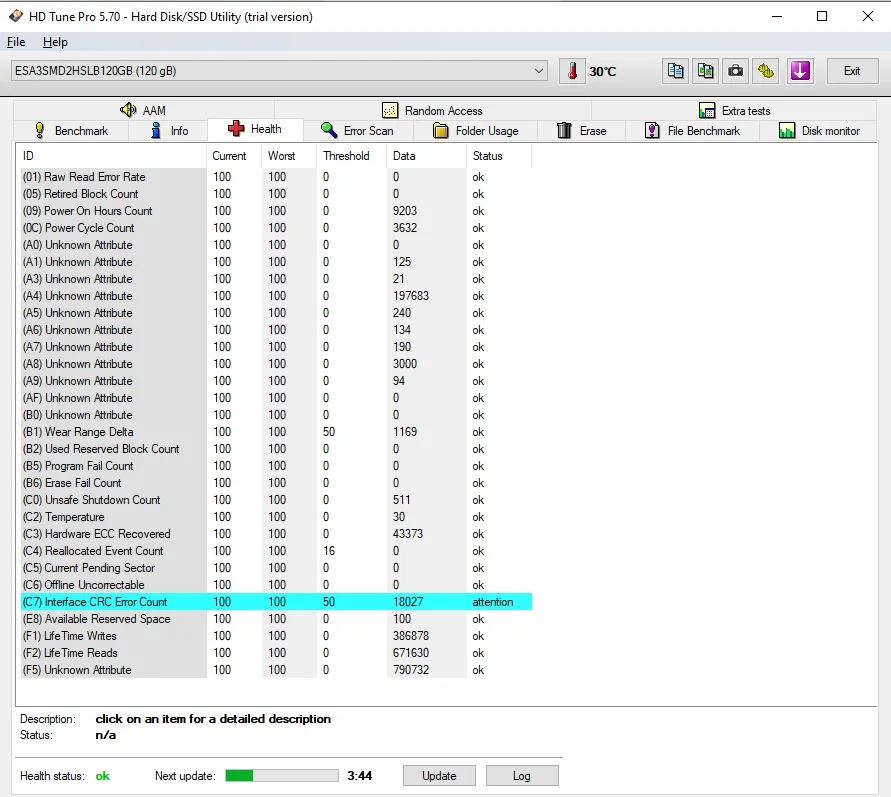Click the Log button
891x797 pixels.
(522, 775)
